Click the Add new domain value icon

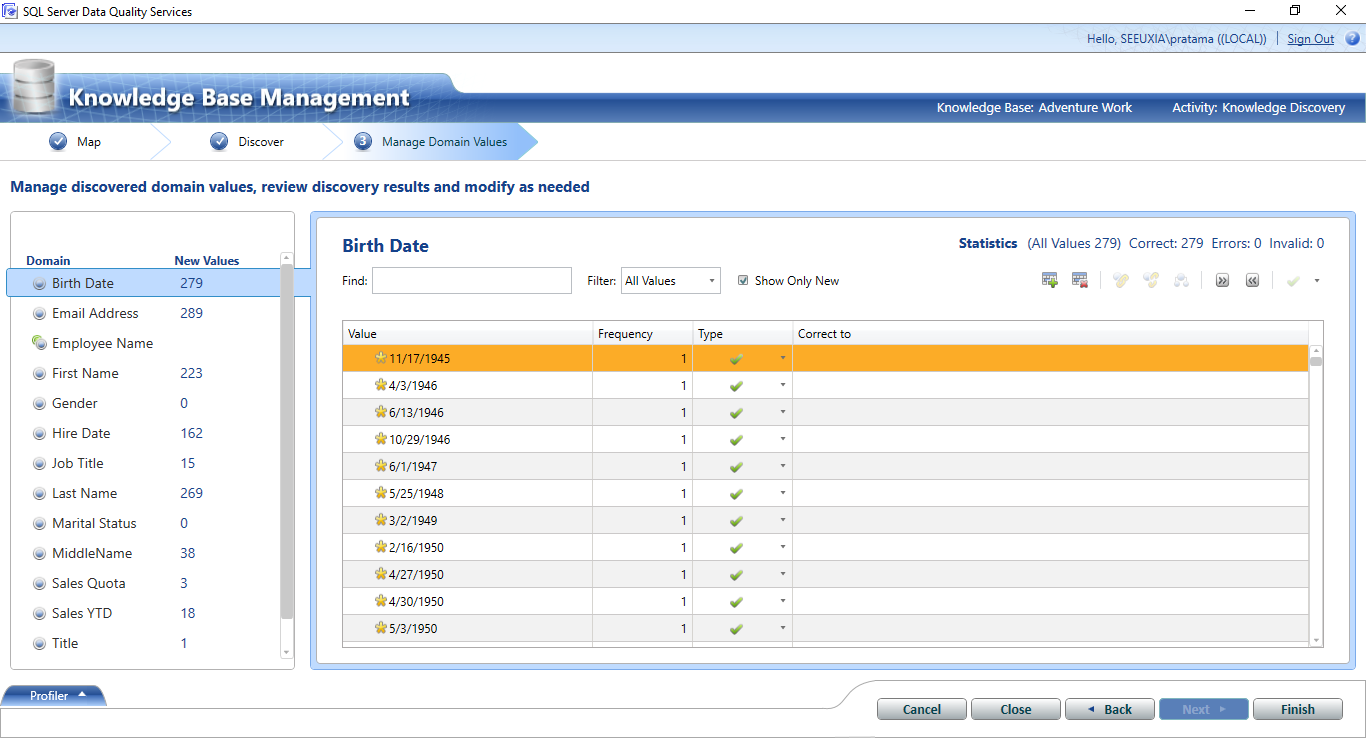(x=1050, y=281)
